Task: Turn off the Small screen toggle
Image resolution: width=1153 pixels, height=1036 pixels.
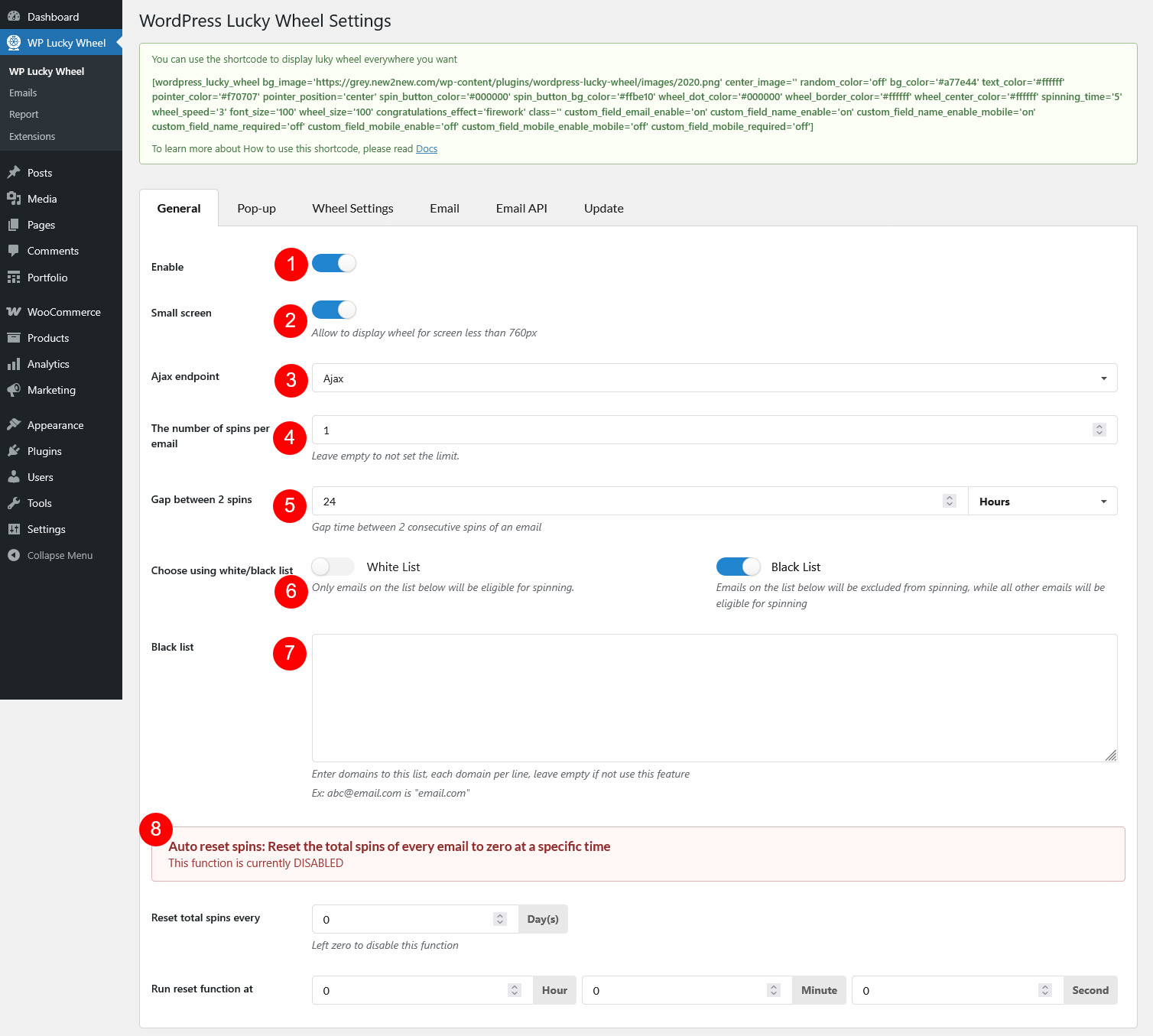Action: (x=334, y=310)
